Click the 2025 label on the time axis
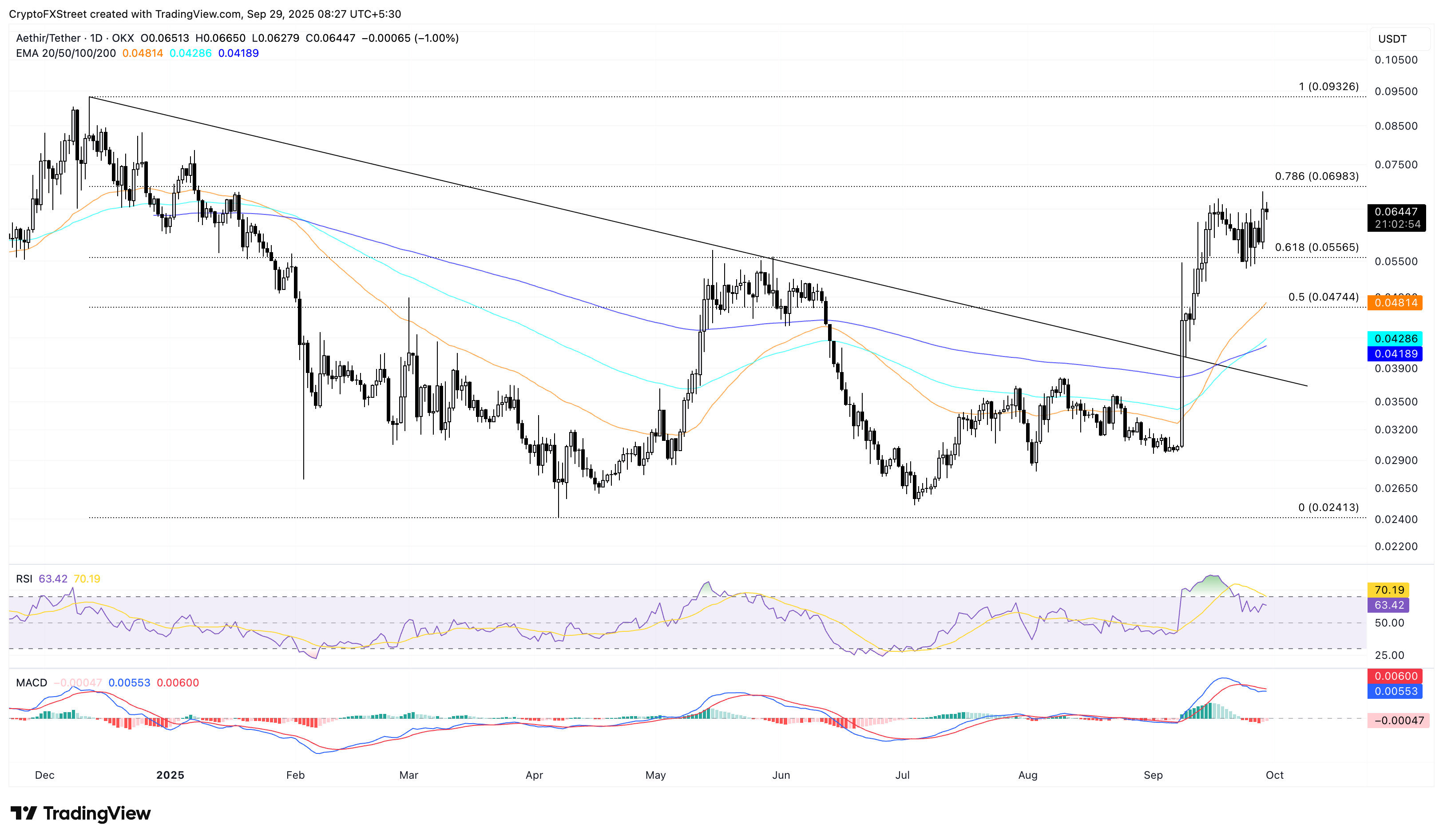This screenshot has width=1443, height=840. coord(170,775)
